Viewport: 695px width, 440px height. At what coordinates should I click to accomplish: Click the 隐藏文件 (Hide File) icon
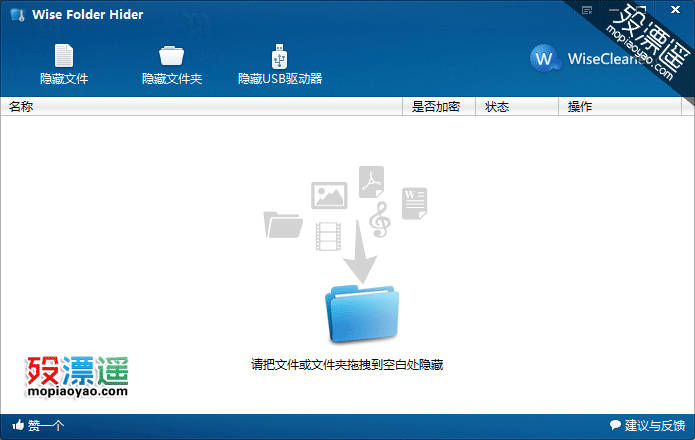click(64, 55)
